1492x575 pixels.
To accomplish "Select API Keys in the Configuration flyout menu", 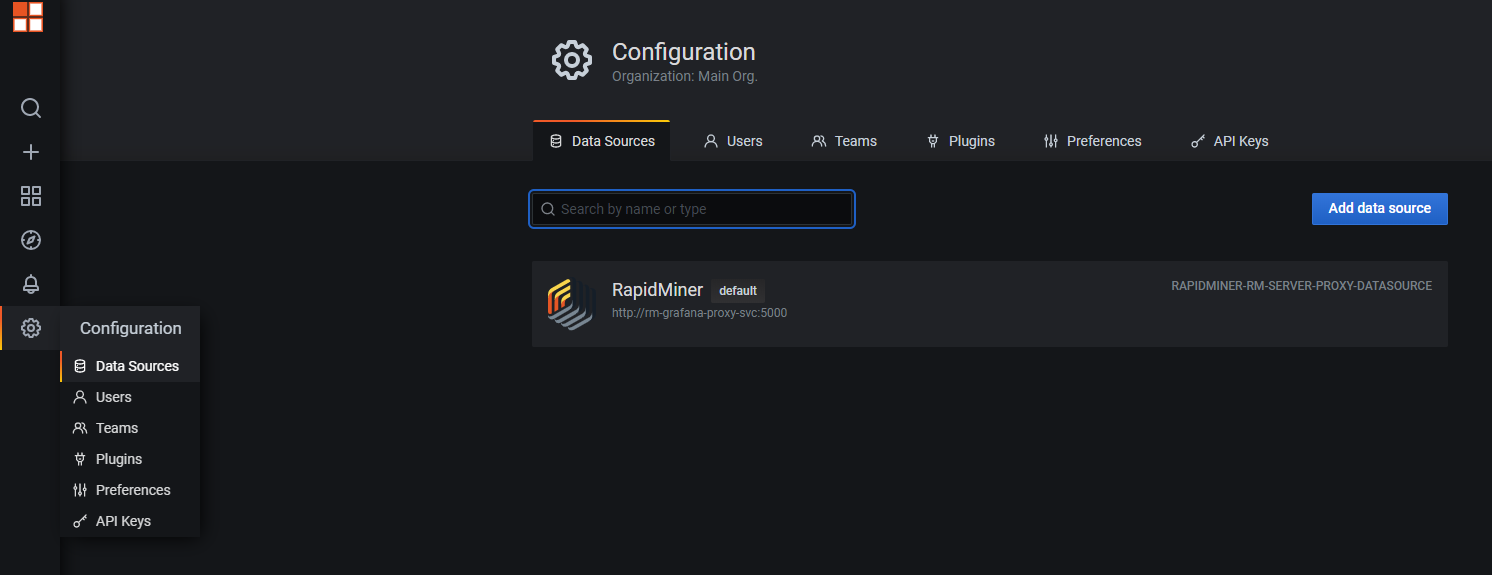I will 123,521.
